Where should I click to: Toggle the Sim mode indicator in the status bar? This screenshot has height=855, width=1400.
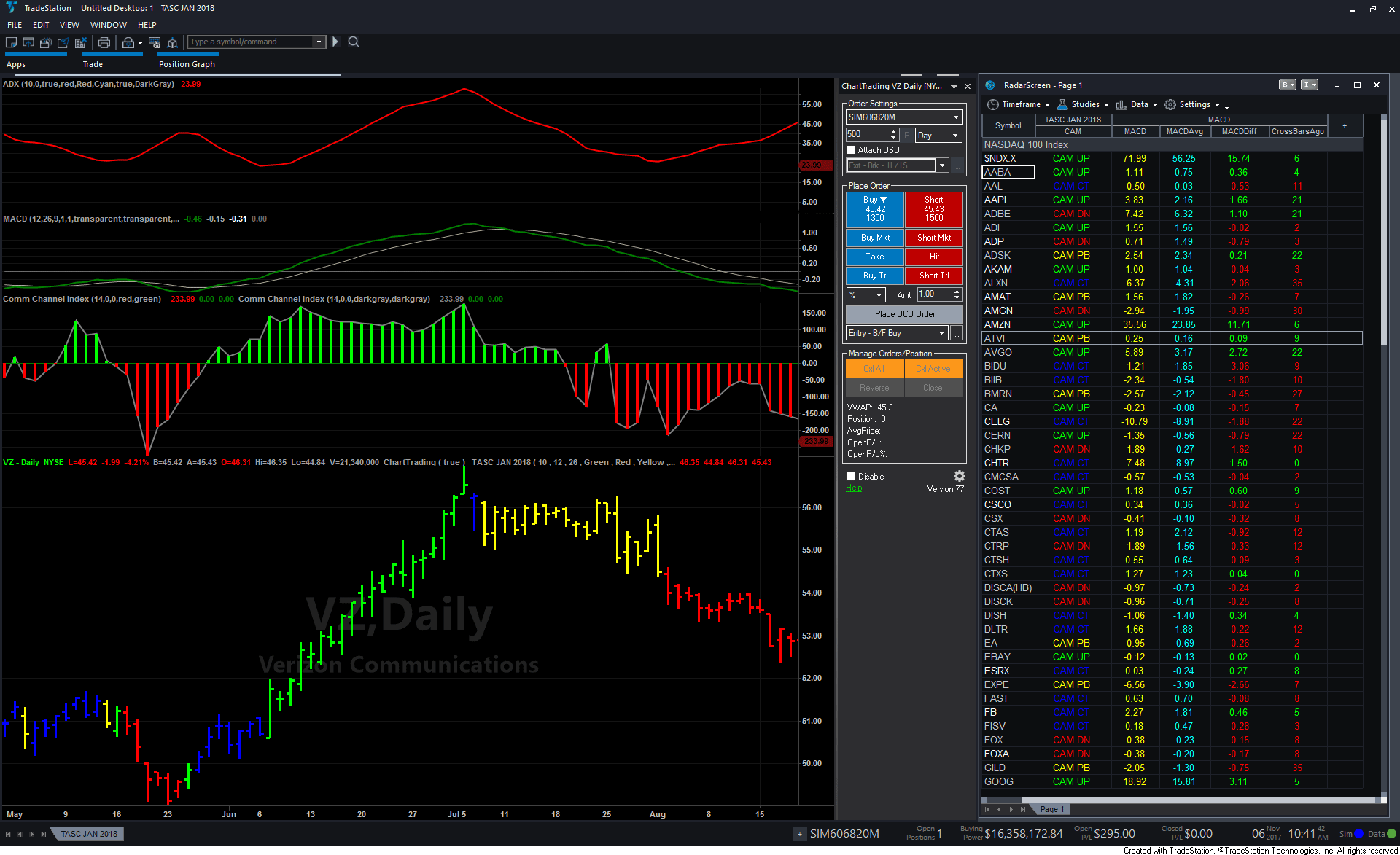click(x=1358, y=834)
